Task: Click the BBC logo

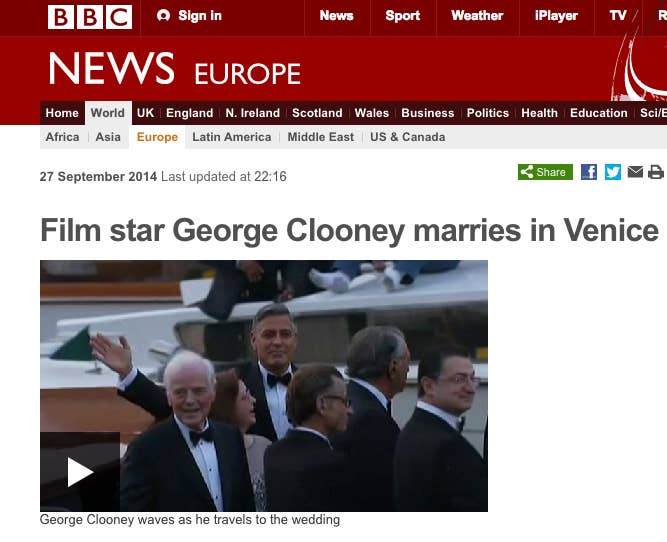Action: click(90, 17)
